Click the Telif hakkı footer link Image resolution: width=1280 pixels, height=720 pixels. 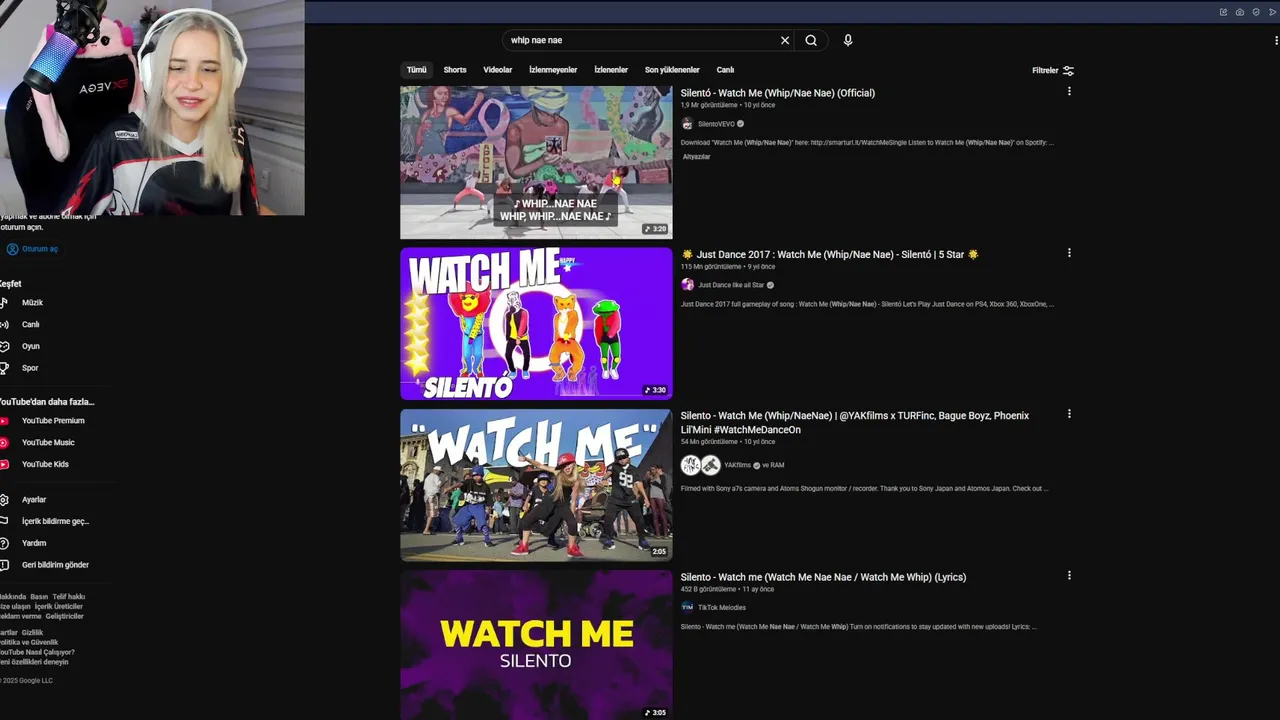click(x=69, y=597)
